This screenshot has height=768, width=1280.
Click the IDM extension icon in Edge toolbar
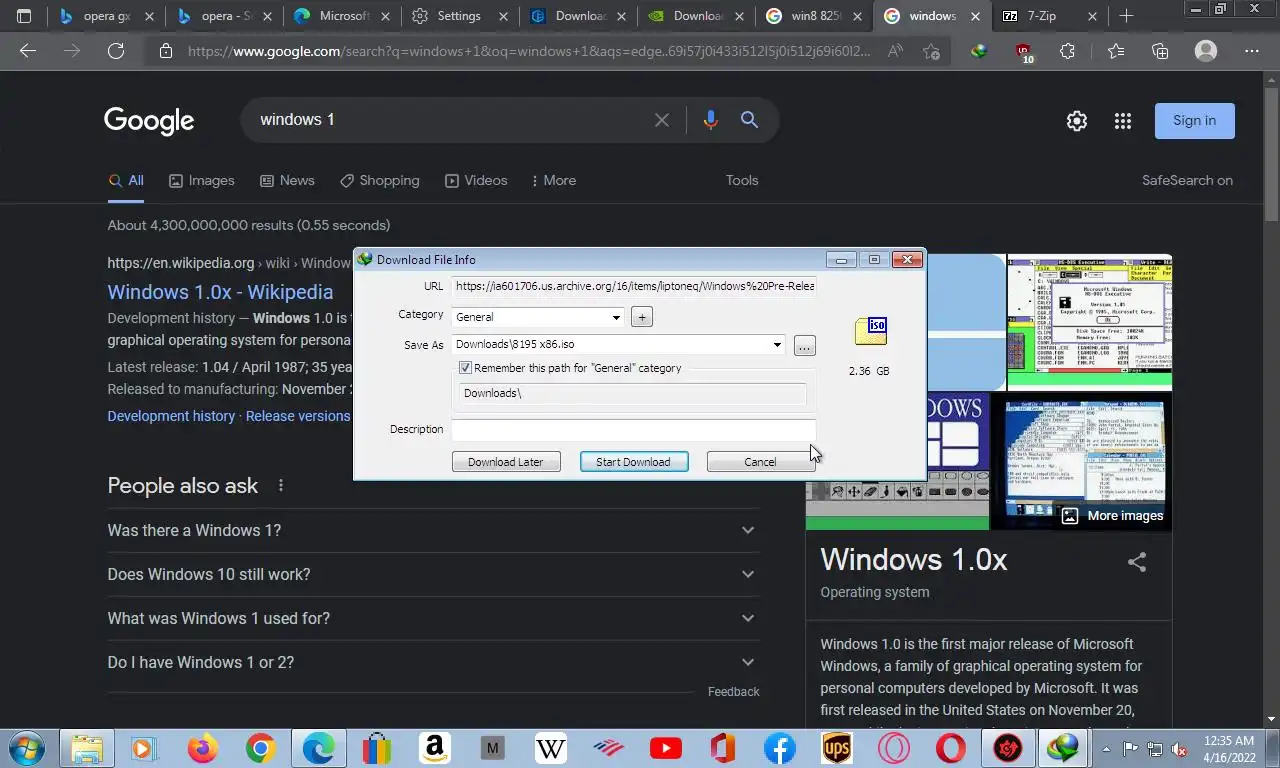click(979, 51)
